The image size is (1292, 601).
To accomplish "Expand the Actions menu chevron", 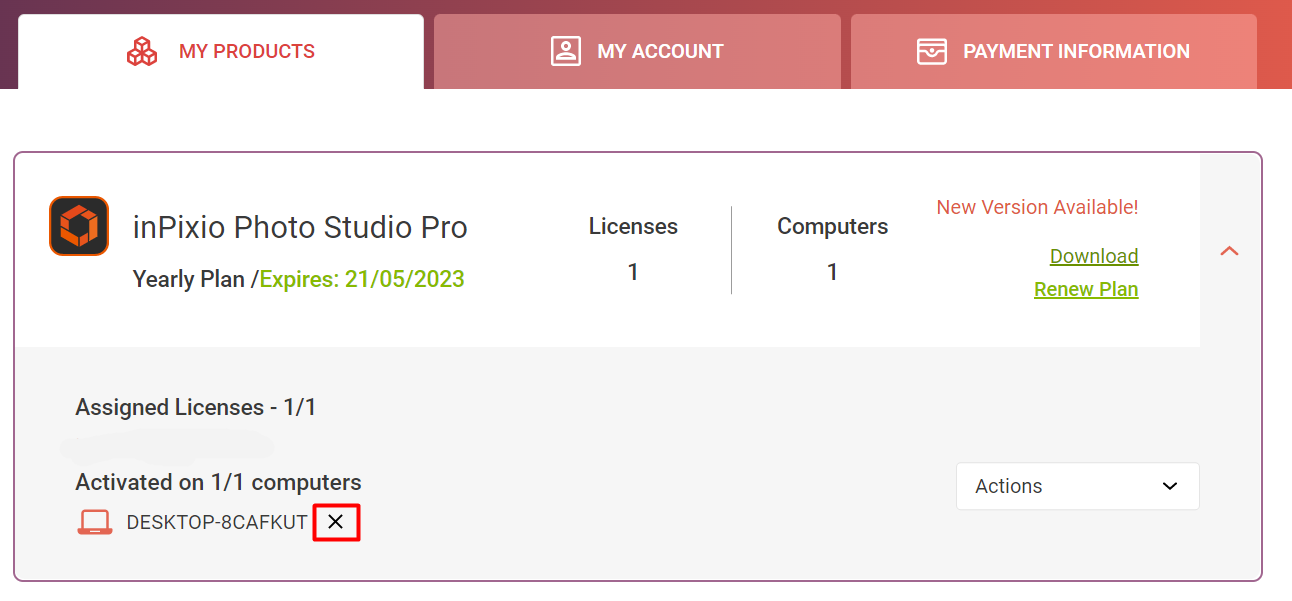I will click(x=1168, y=486).
